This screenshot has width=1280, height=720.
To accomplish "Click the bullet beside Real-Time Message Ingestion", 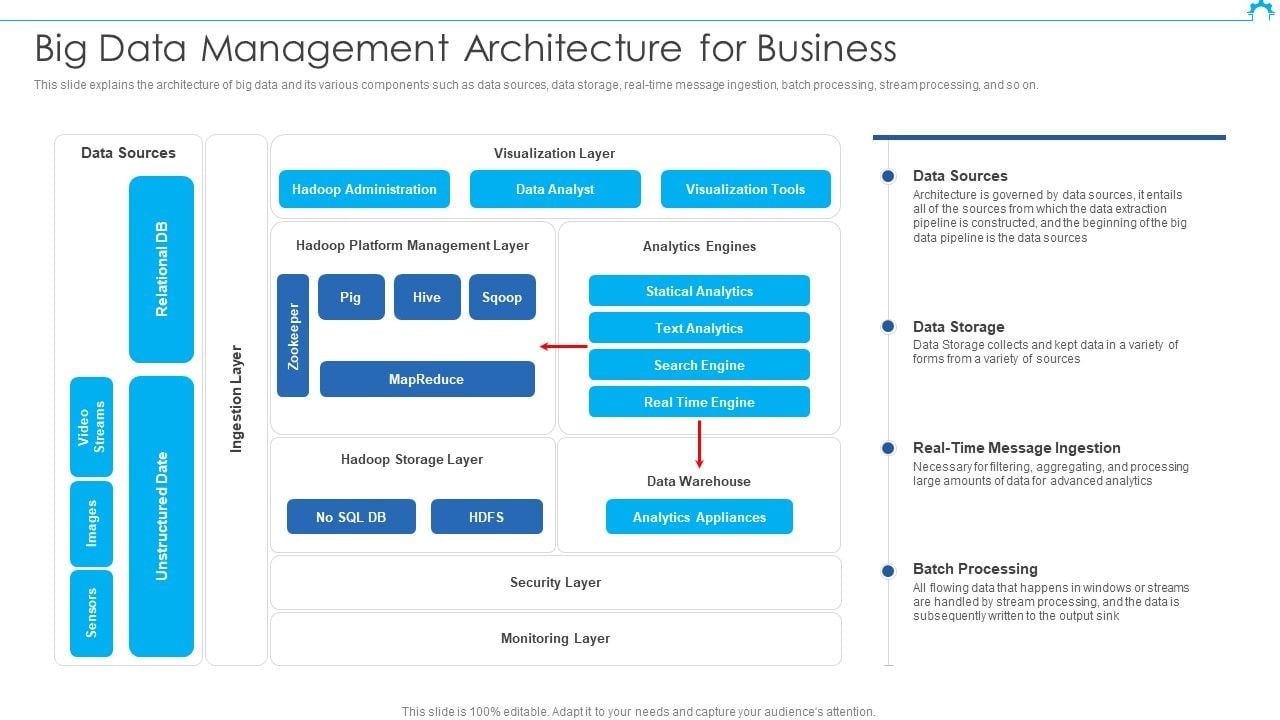I will [x=888, y=448].
